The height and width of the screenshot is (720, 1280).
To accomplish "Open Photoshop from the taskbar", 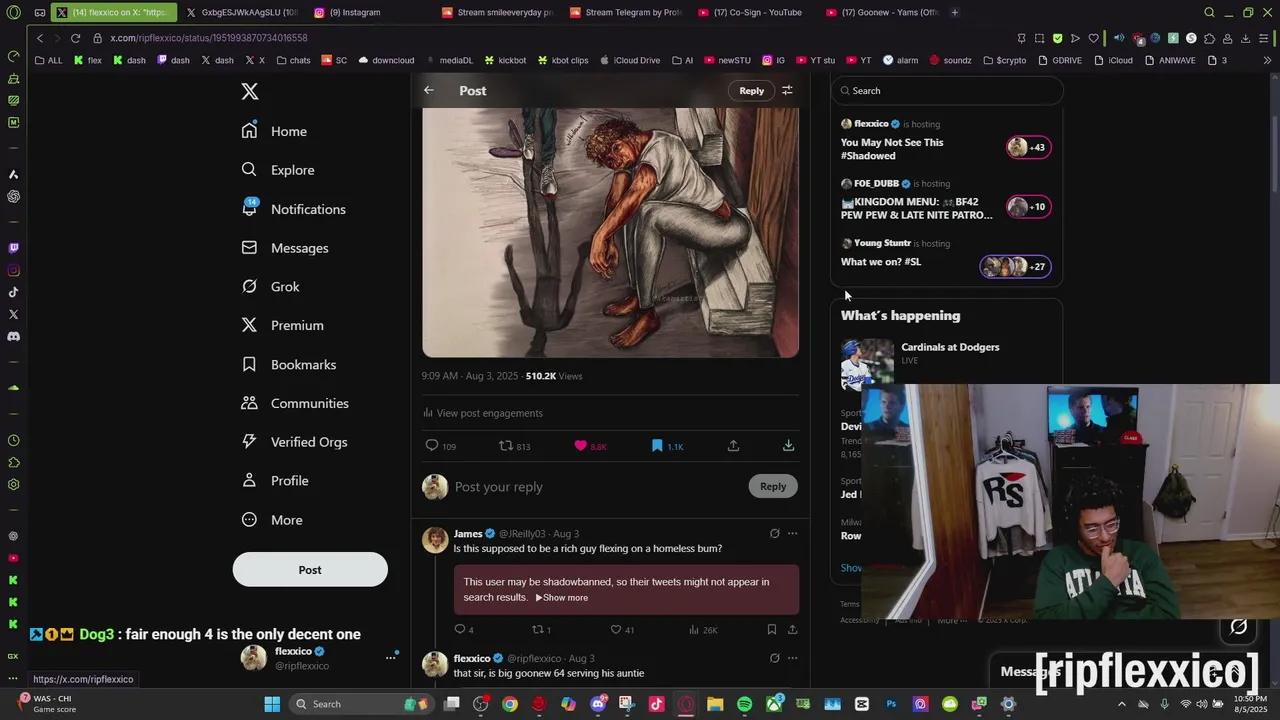I will [x=891, y=704].
